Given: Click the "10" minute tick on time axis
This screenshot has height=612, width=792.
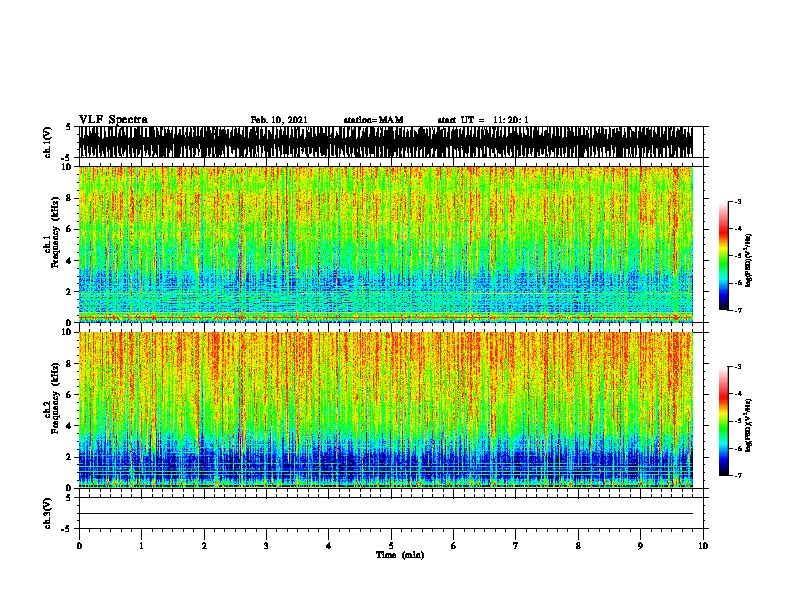Looking at the screenshot, I should 703,546.
